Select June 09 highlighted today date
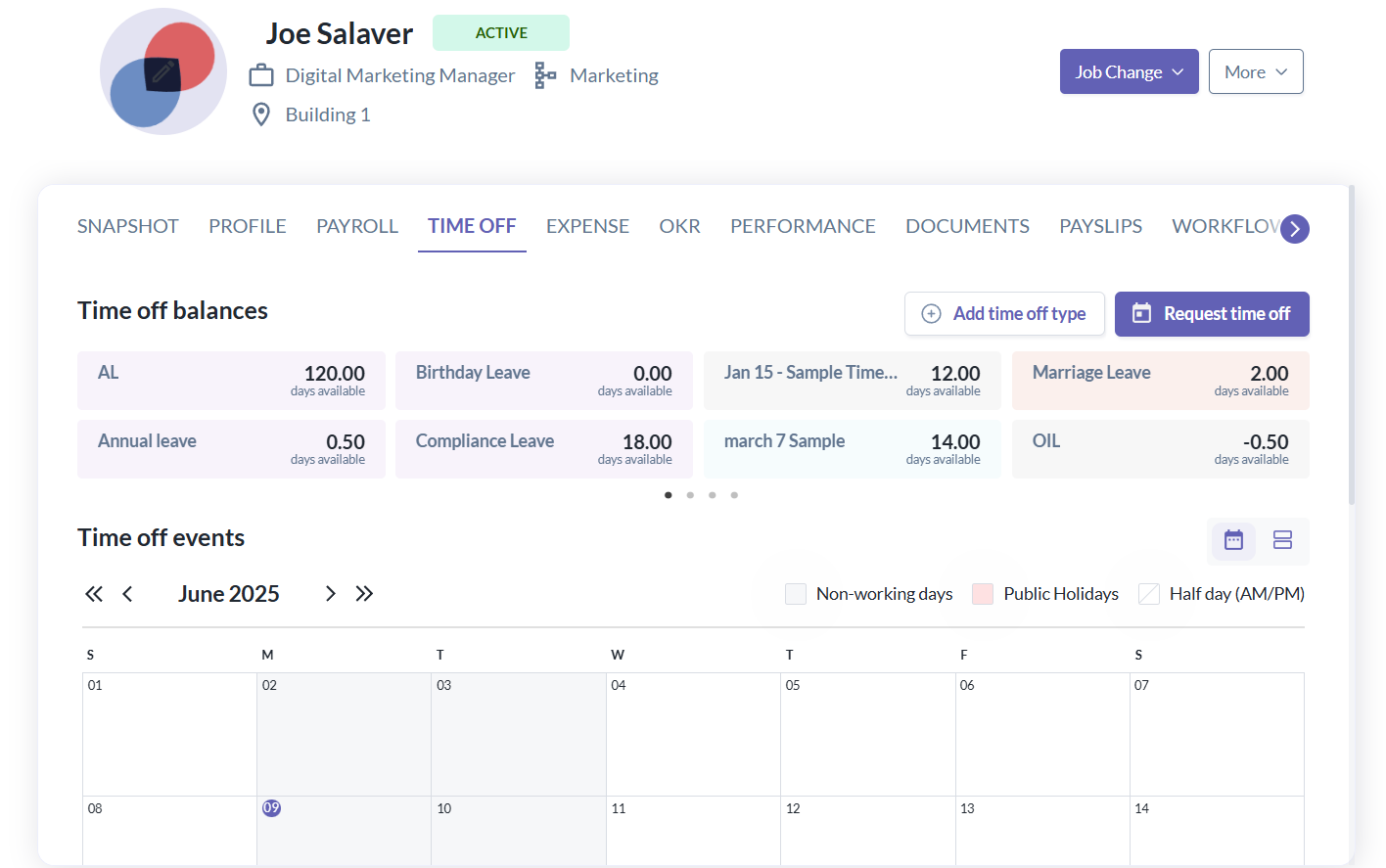 (271, 808)
